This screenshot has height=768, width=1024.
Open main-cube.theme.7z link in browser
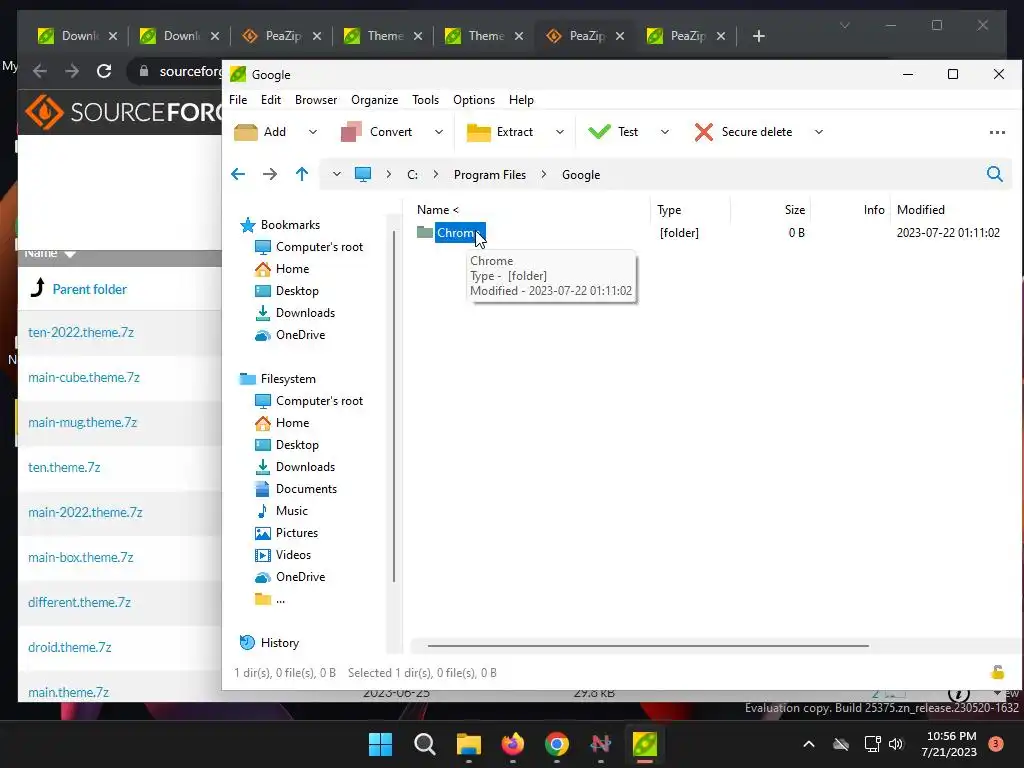(84, 377)
